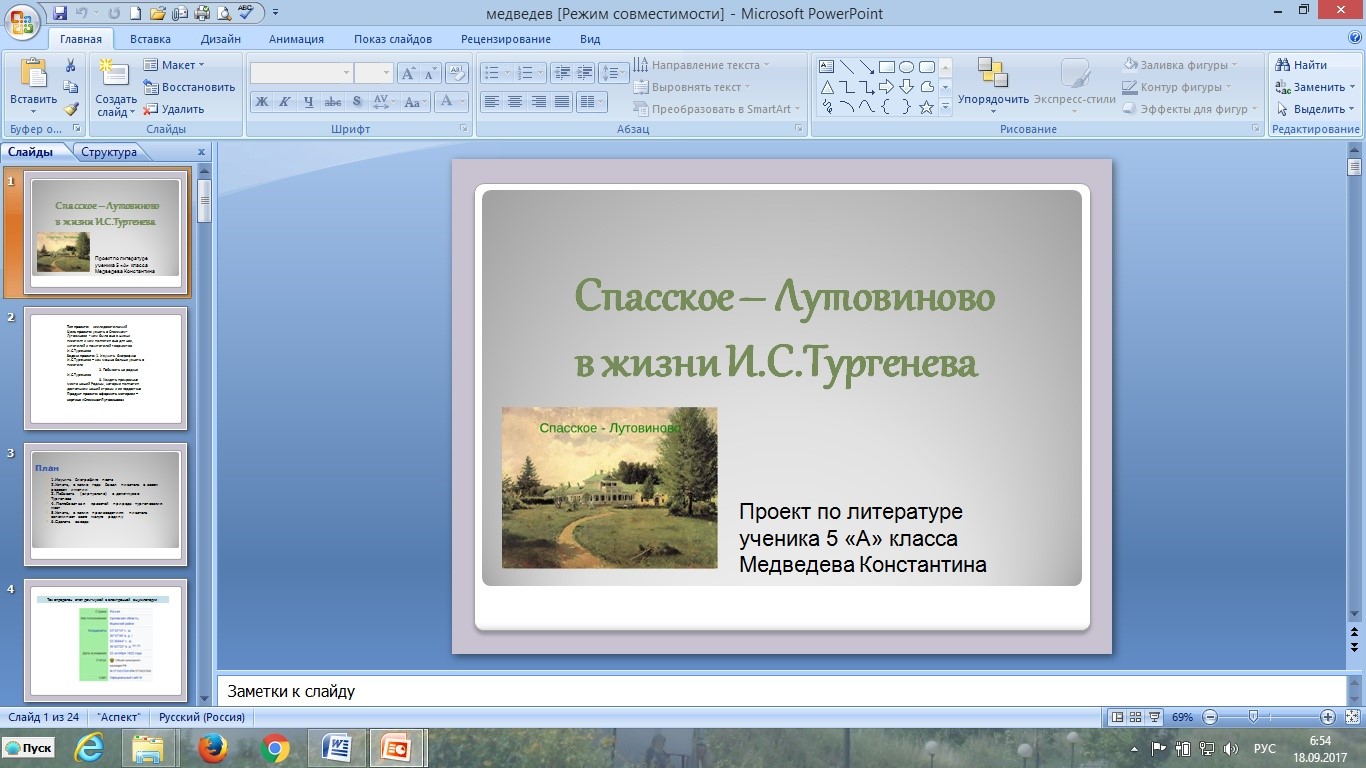Click the Cut scissors icon
The height and width of the screenshot is (768, 1366).
click(71, 65)
